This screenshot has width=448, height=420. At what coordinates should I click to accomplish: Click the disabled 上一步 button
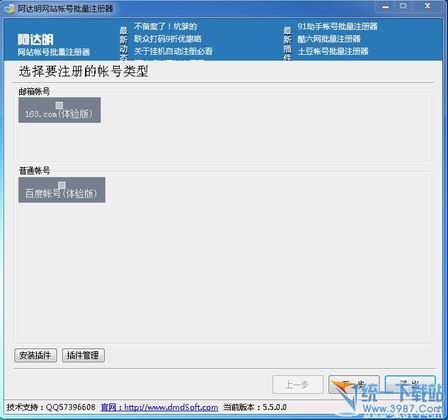point(298,384)
